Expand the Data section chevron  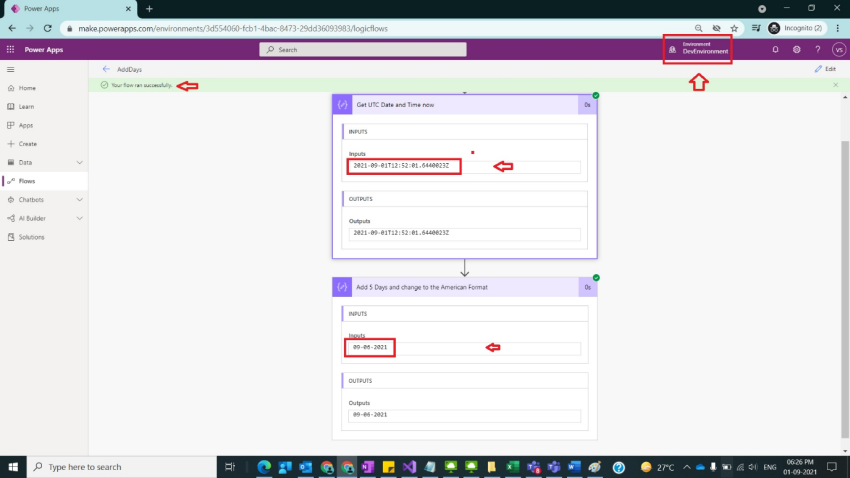click(80, 163)
